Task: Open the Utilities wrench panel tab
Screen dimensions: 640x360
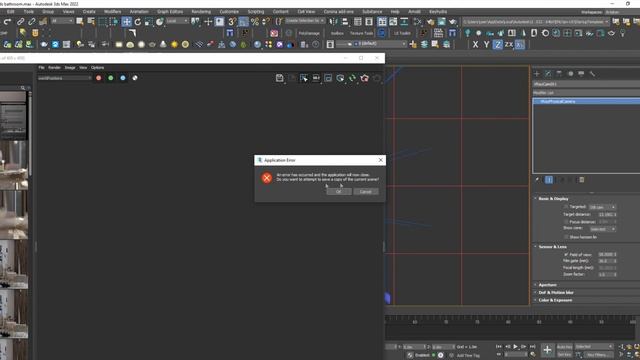Action: [x=592, y=73]
